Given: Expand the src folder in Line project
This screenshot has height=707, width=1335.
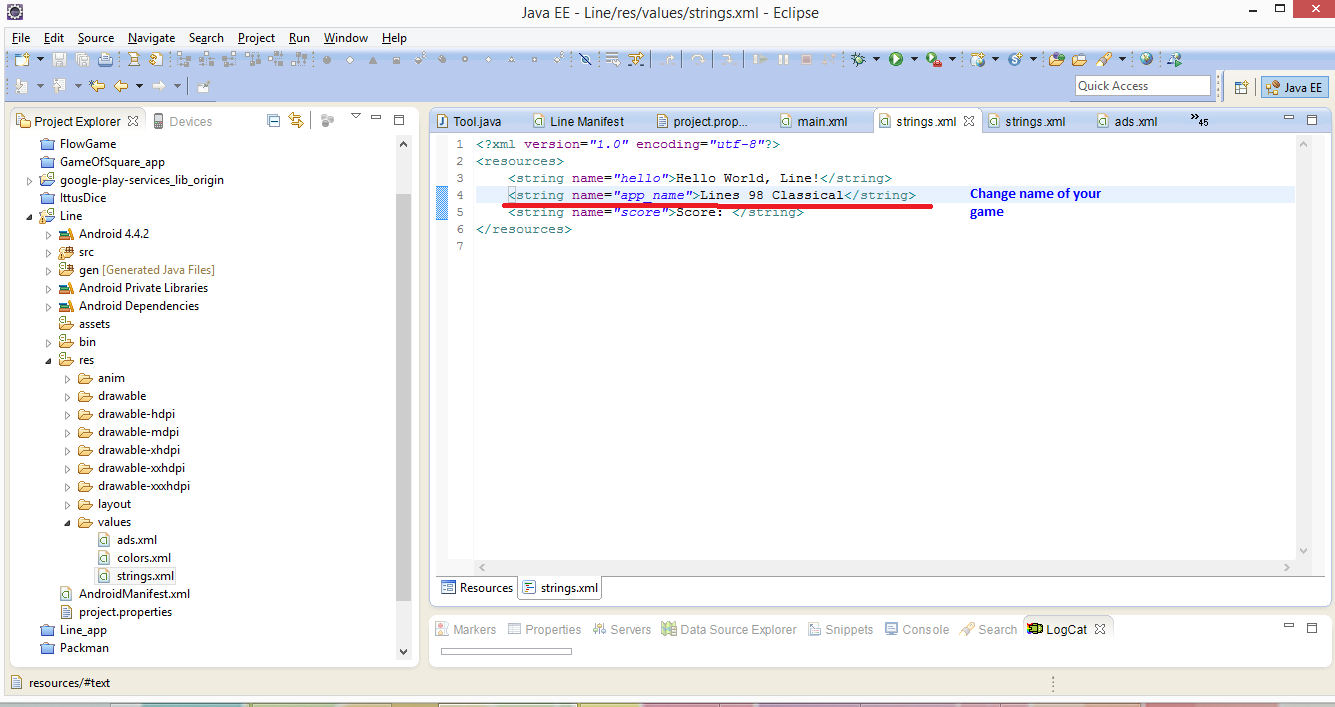Looking at the screenshot, I should (48, 252).
